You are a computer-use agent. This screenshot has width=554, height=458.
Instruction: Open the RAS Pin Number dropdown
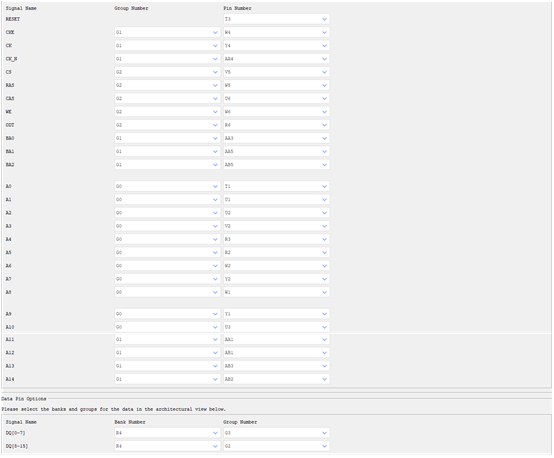(276, 86)
